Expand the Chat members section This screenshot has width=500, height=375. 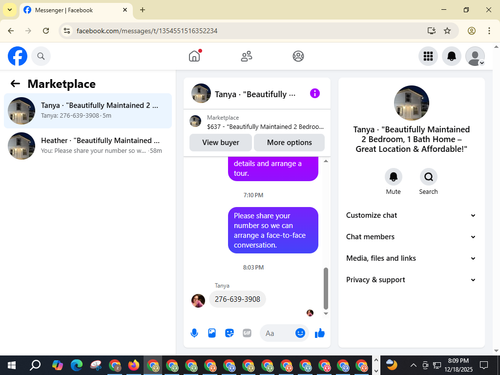tap(411, 237)
